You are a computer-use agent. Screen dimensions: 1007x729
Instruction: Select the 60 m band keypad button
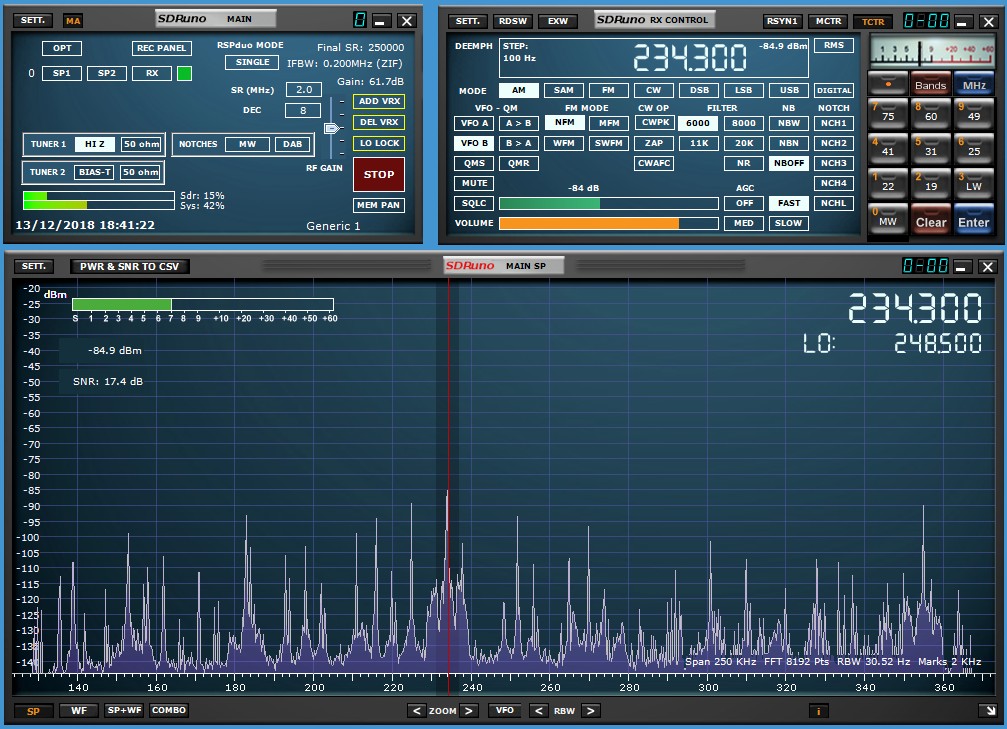[x=931, y=113]
